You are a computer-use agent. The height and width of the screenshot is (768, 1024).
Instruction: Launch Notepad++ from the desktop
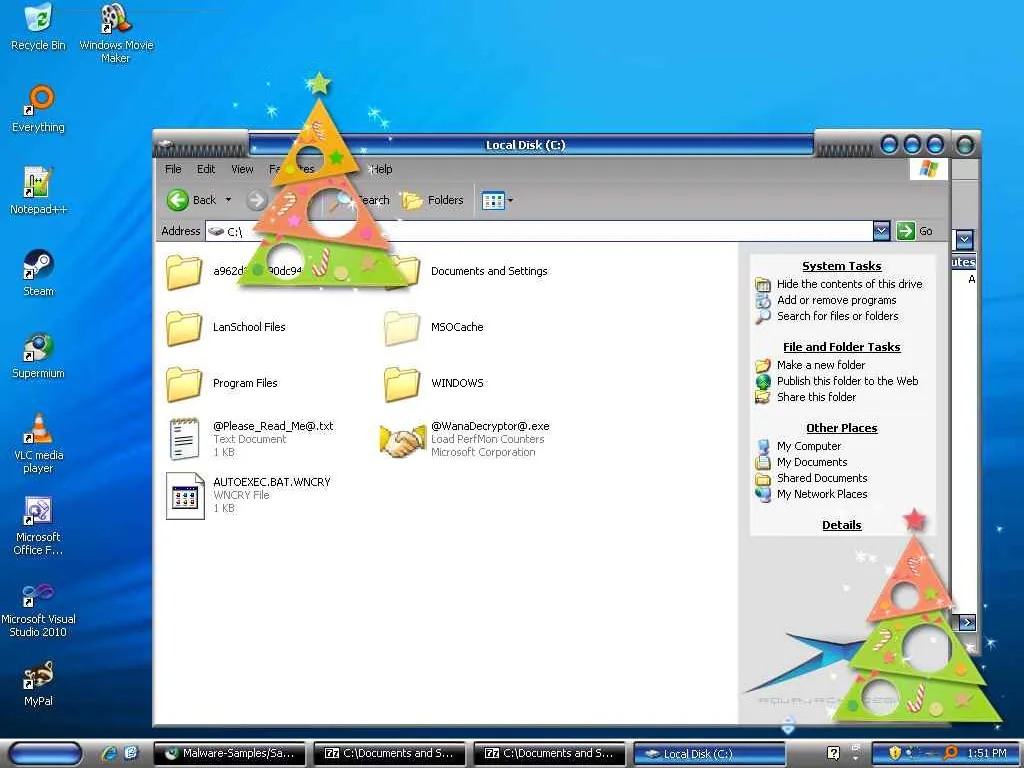click(38, 191)
